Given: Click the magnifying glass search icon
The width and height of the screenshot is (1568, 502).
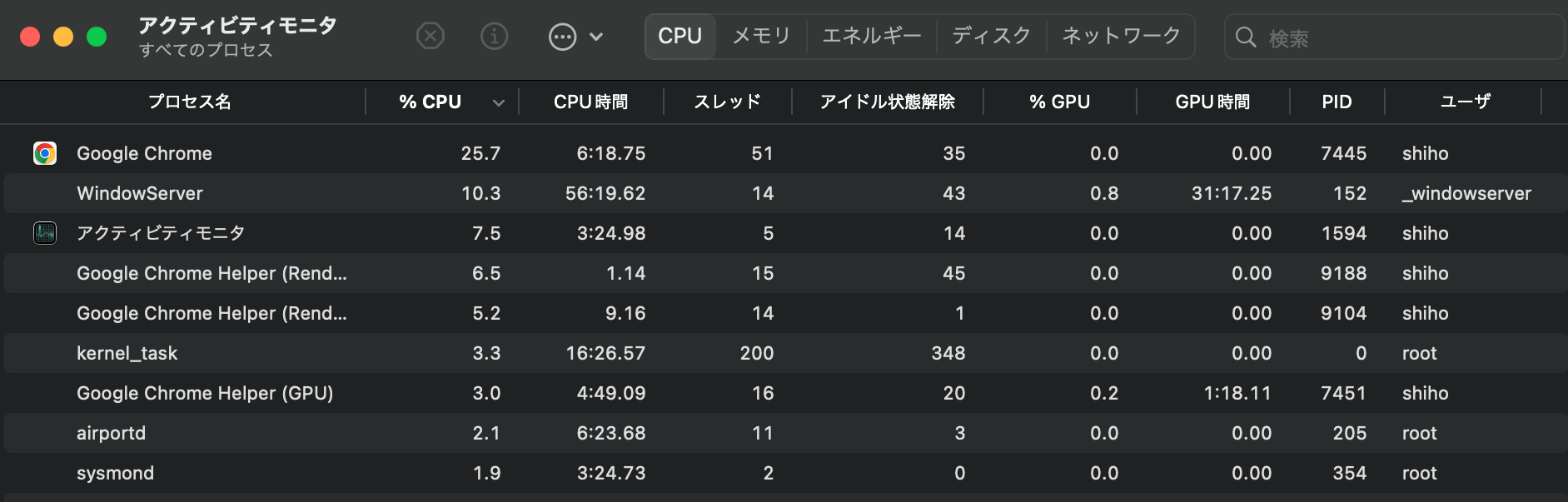Looking at the screenshot, I should [x=1246, y=37].
